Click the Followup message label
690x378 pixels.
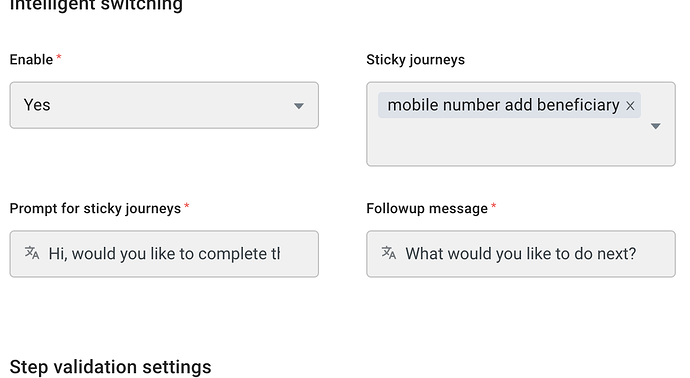coord(427,208)
